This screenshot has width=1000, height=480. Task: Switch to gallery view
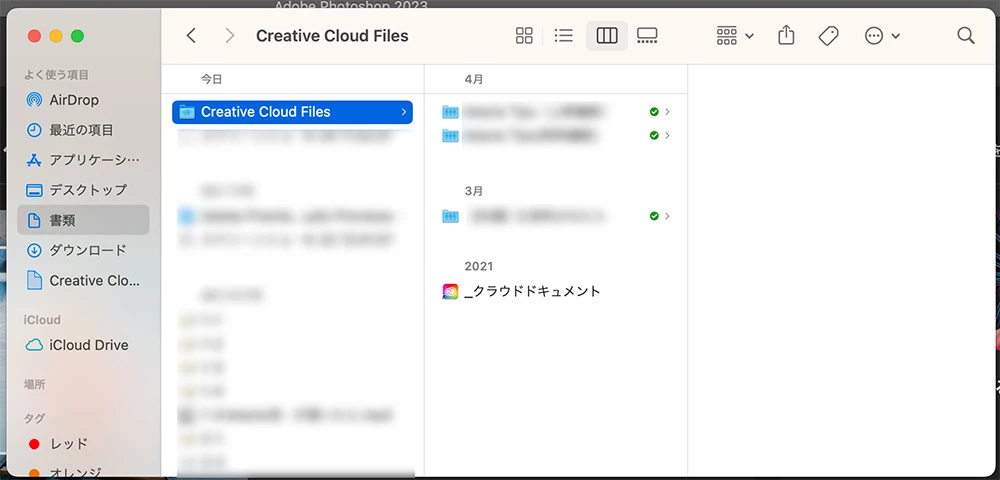(647, 36)
